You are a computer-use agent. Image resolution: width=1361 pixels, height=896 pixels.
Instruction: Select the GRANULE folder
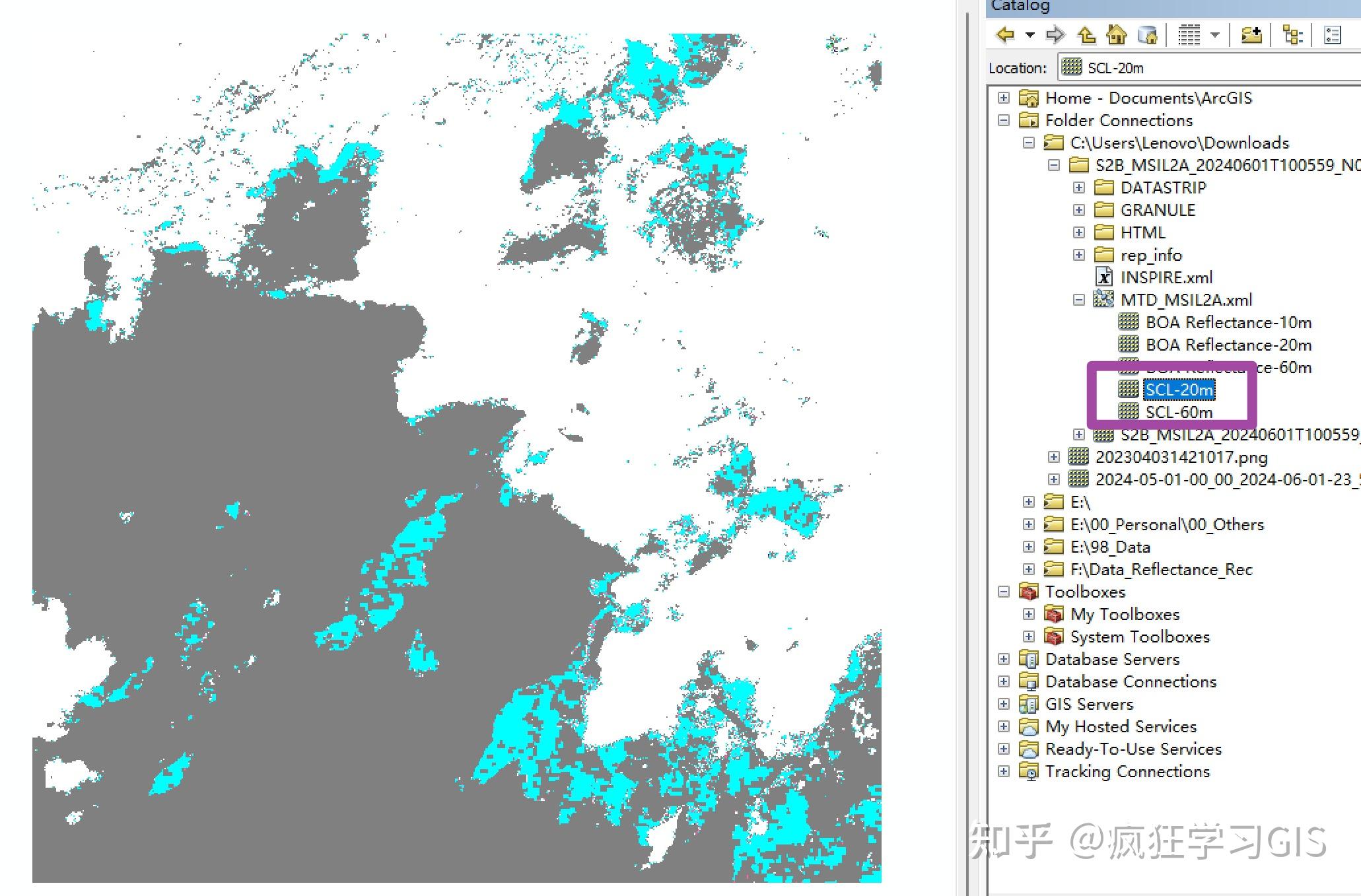click(1158, 210)
